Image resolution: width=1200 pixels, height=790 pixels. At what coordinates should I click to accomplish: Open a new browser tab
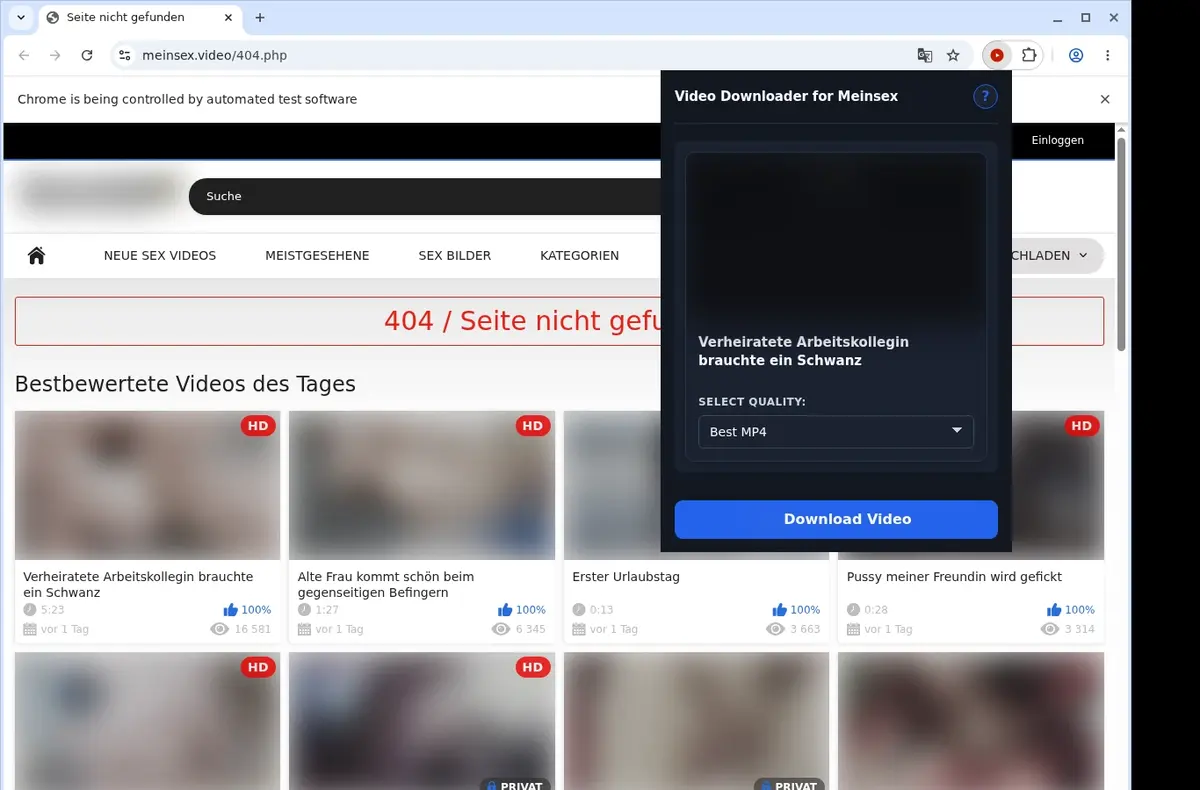(x=260, y=18)
